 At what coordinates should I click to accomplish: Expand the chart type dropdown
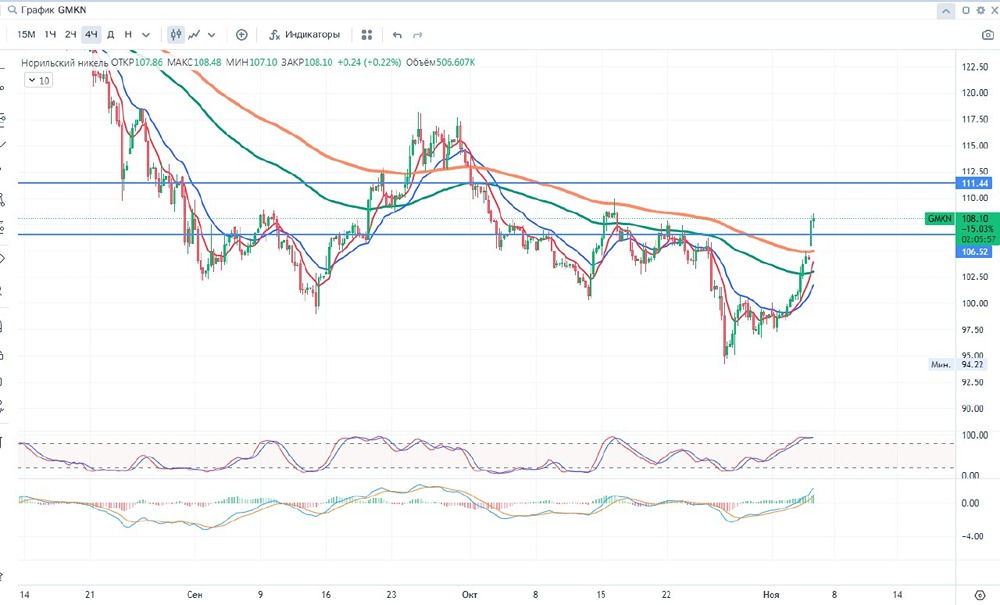[212, 34]
